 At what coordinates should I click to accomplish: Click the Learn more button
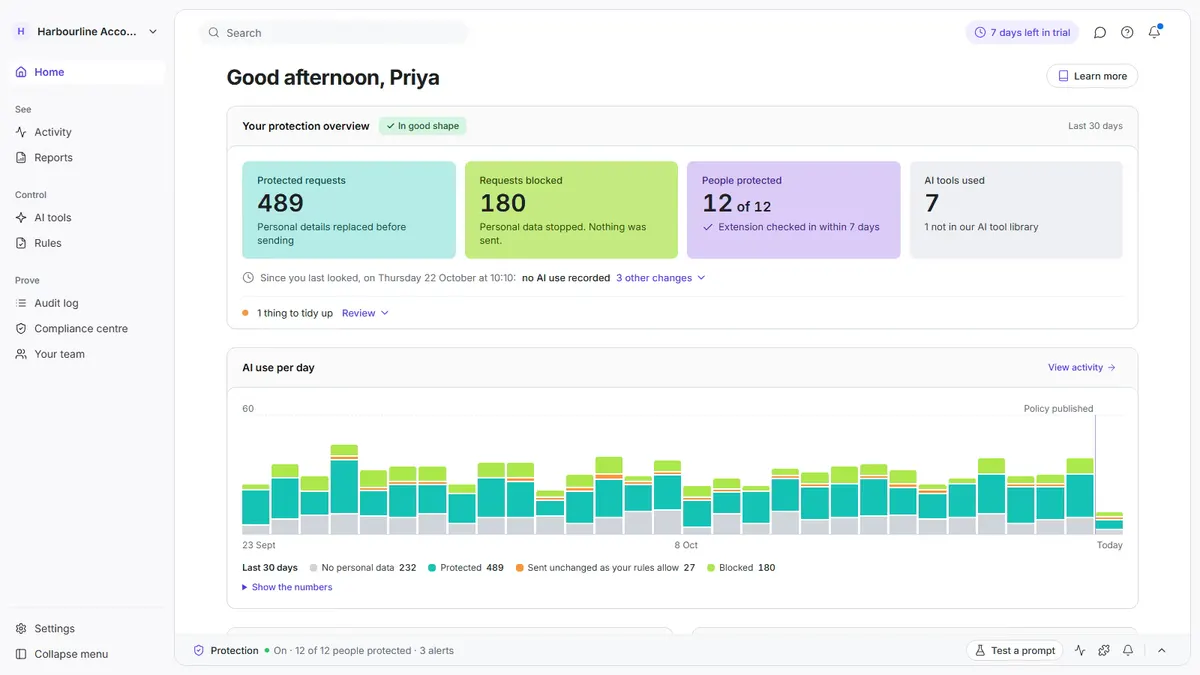point(1092,76)
